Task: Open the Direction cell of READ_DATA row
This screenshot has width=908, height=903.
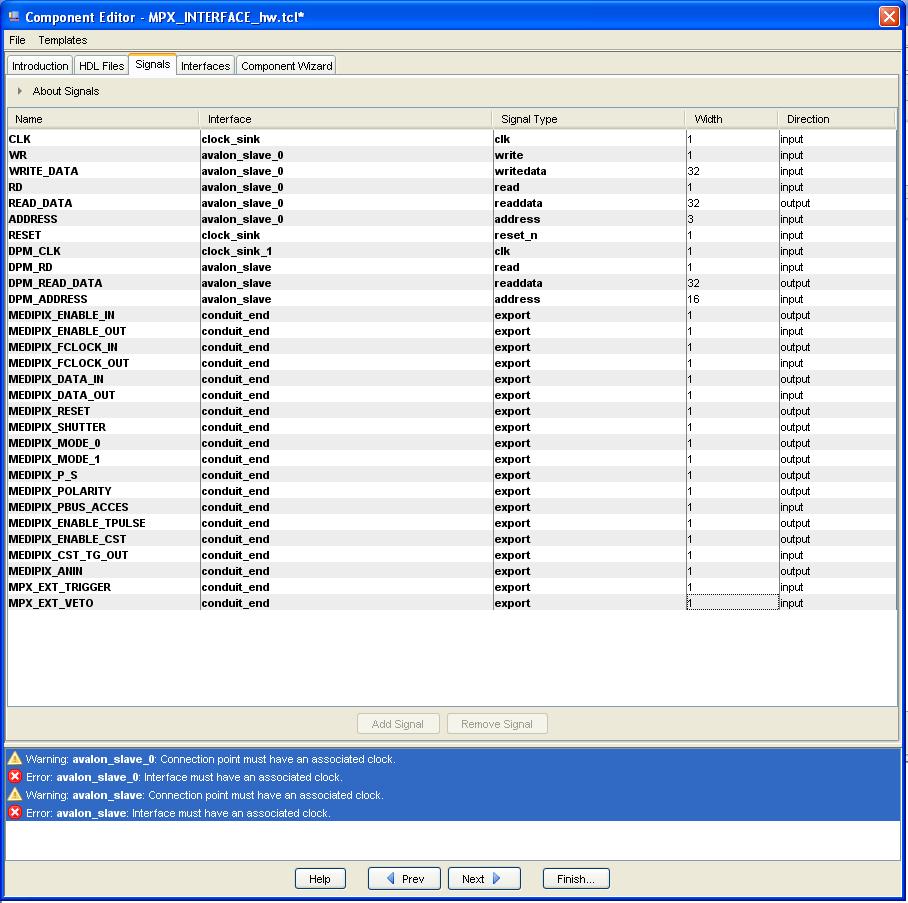Action: 837,203
